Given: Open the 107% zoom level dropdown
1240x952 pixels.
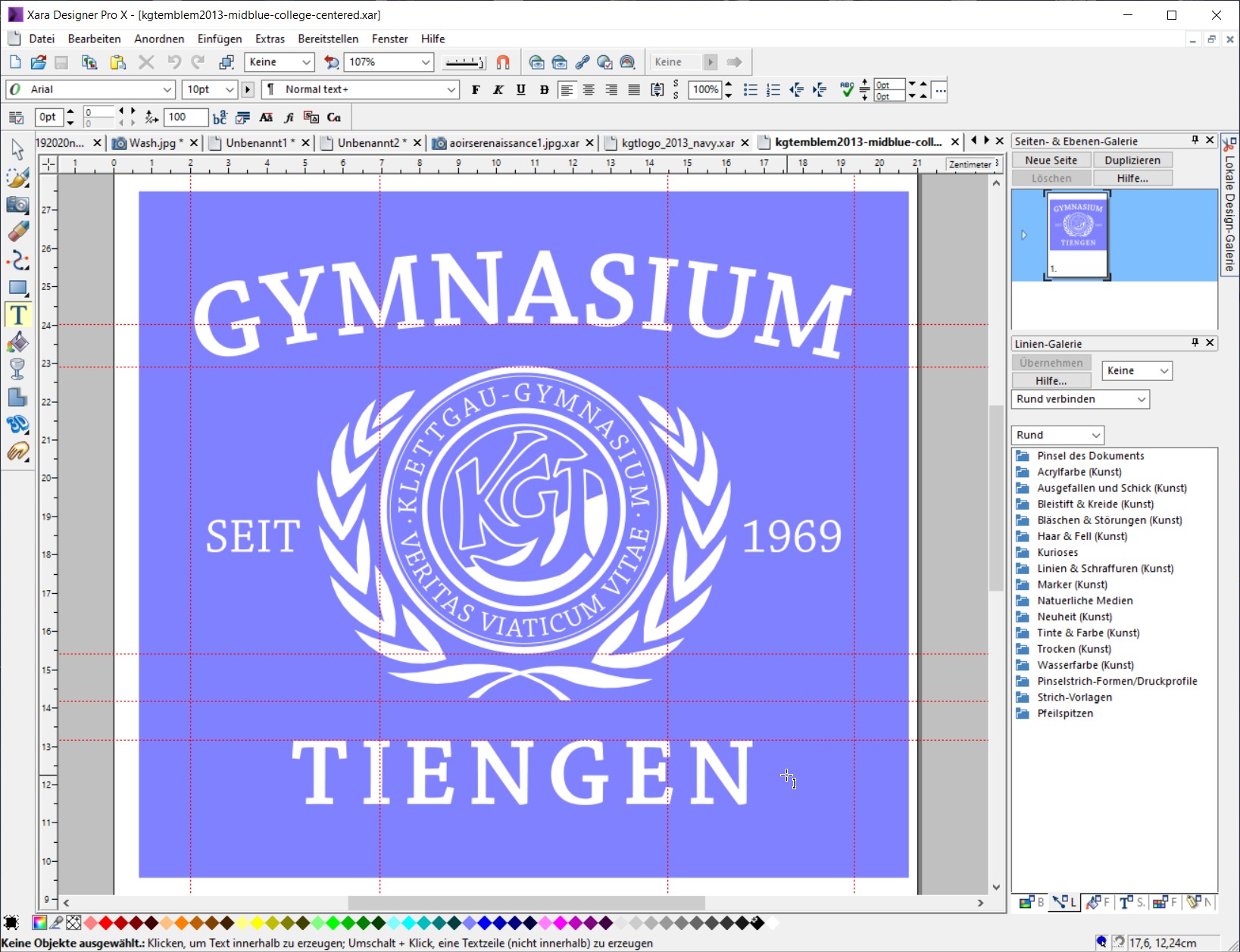Looking at the screenshot, I should pos(425,62).
